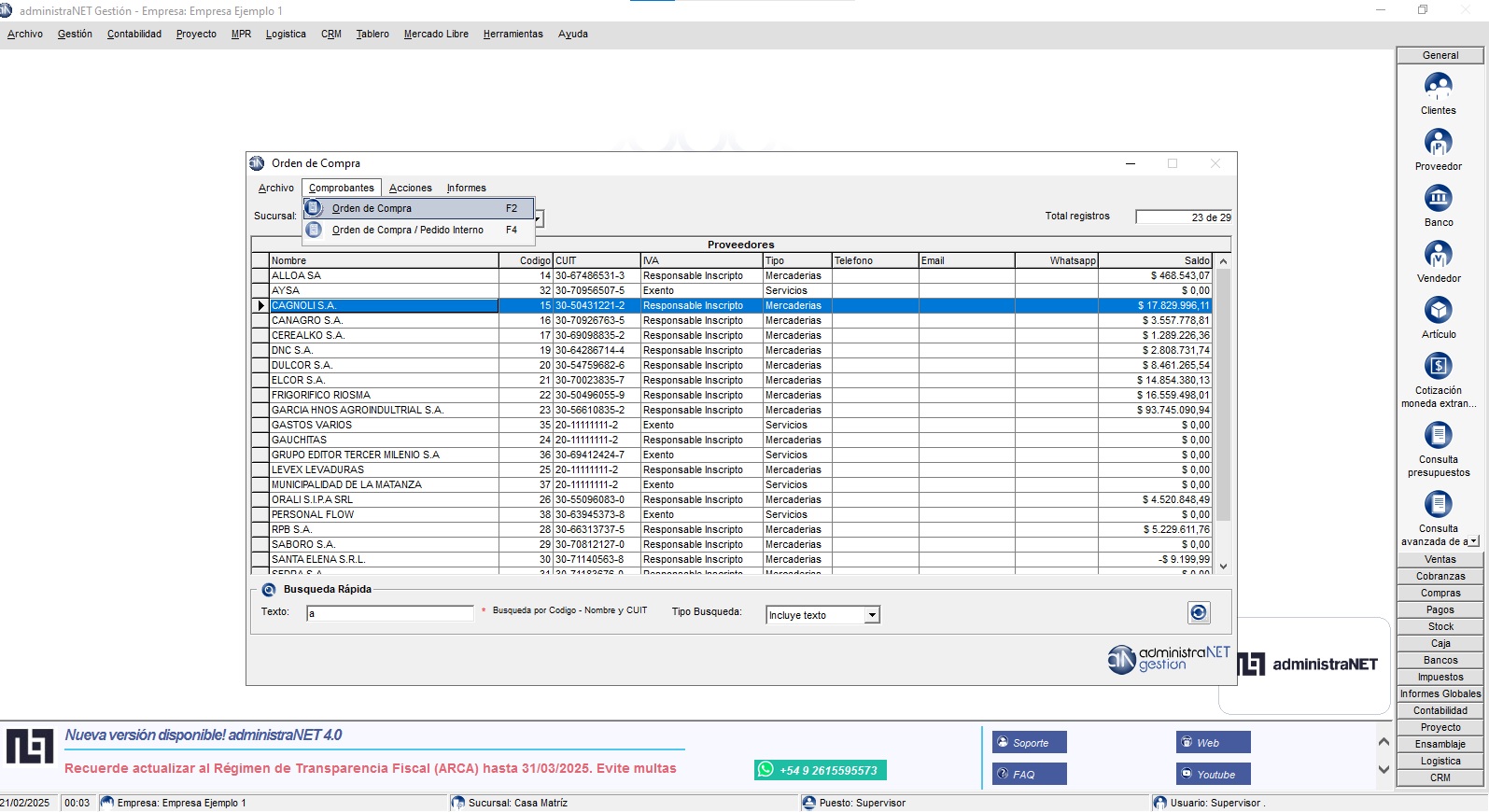Open the CRM sidebar section
Screen dimensions: 1489x812
coord(1440,777)
